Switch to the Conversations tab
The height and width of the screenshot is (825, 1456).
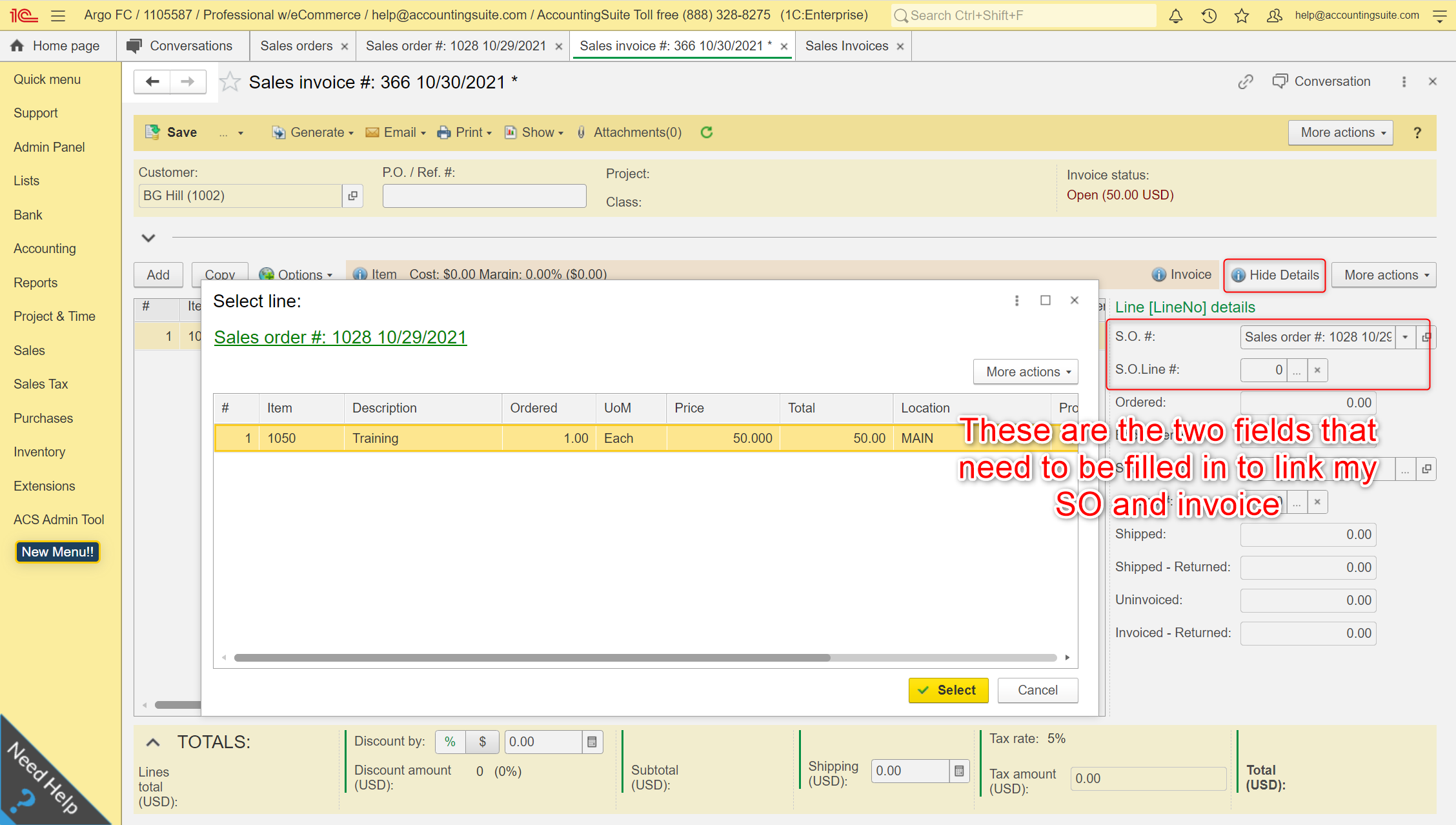[181, 46]
